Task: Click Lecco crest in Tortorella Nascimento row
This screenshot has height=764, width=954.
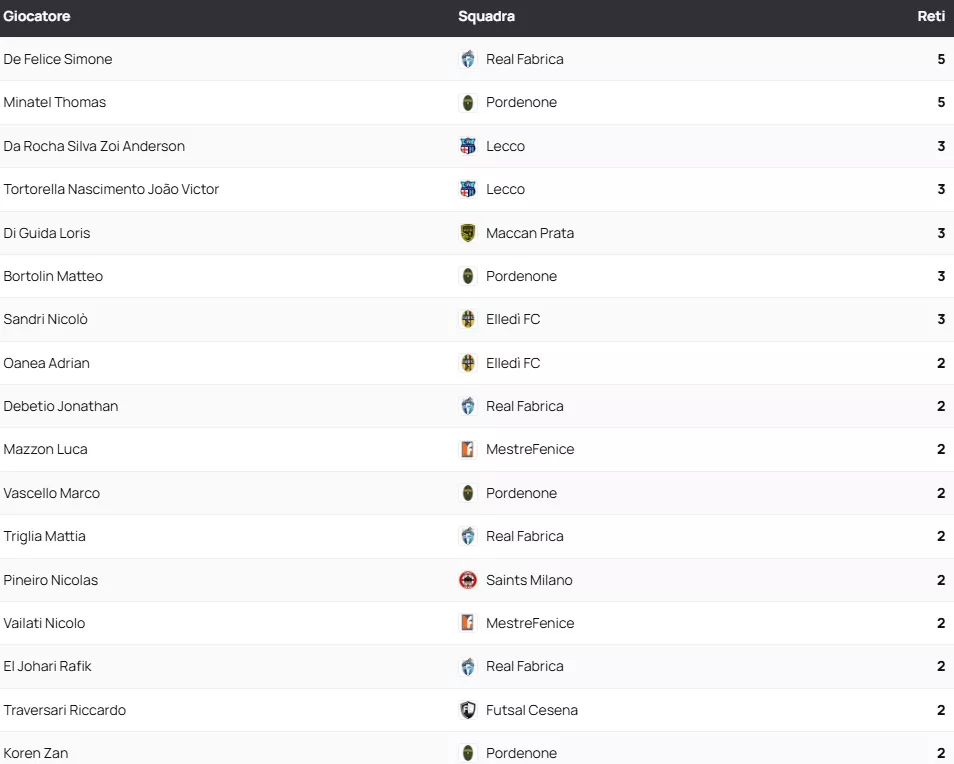Action: [x=467, y=189]
